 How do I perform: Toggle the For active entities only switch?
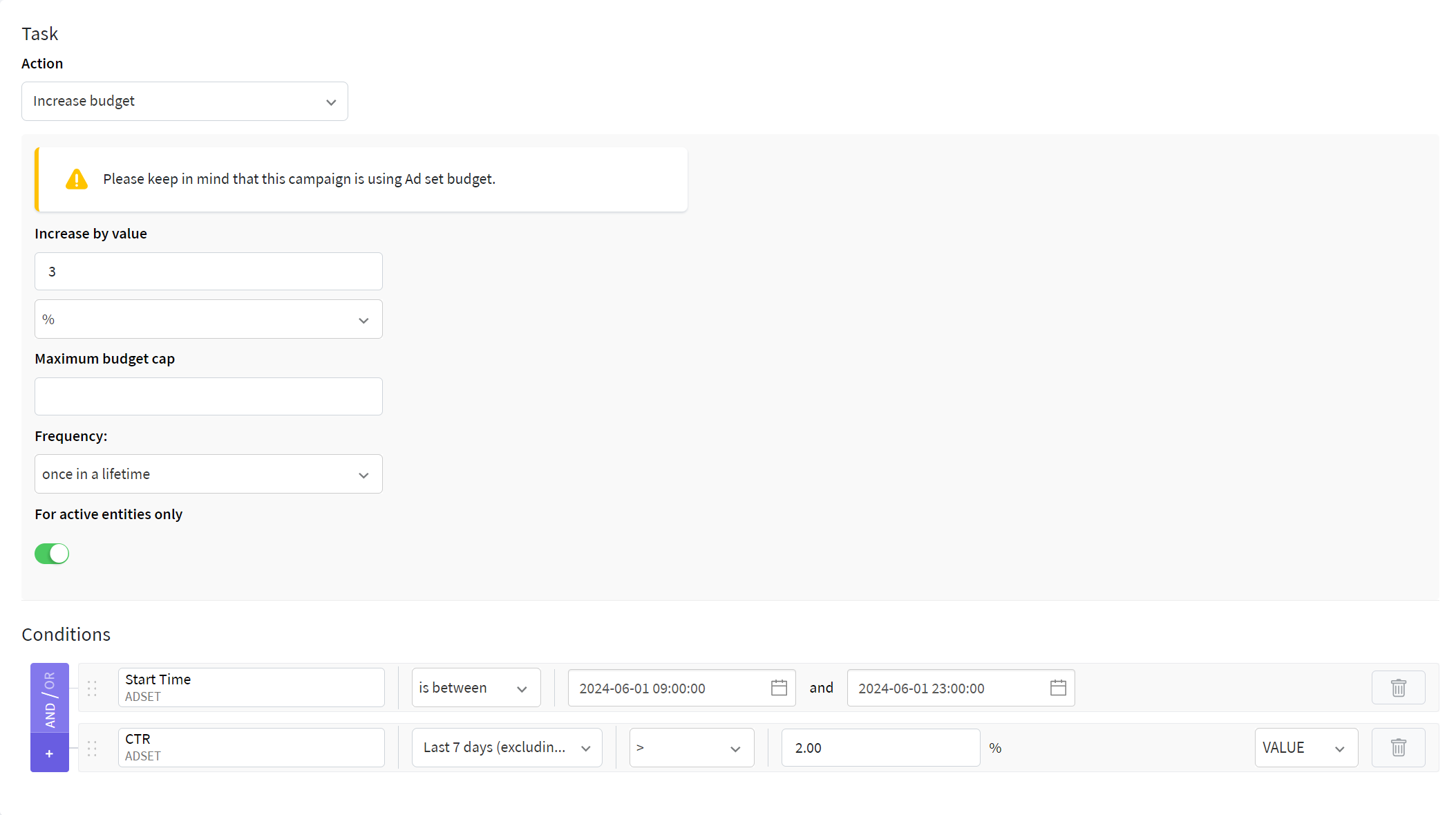click(51, 553)
